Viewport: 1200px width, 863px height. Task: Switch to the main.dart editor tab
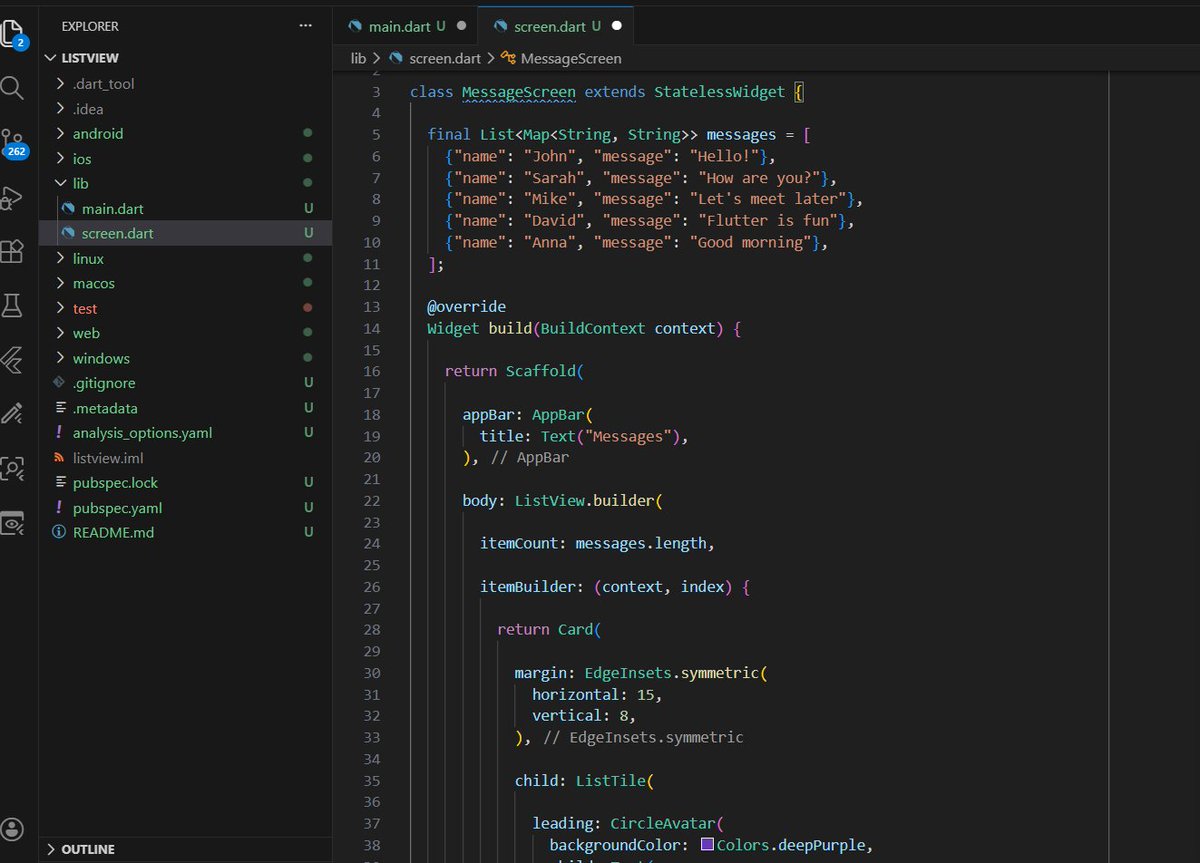pyautogui.click(x=406, y=26)
